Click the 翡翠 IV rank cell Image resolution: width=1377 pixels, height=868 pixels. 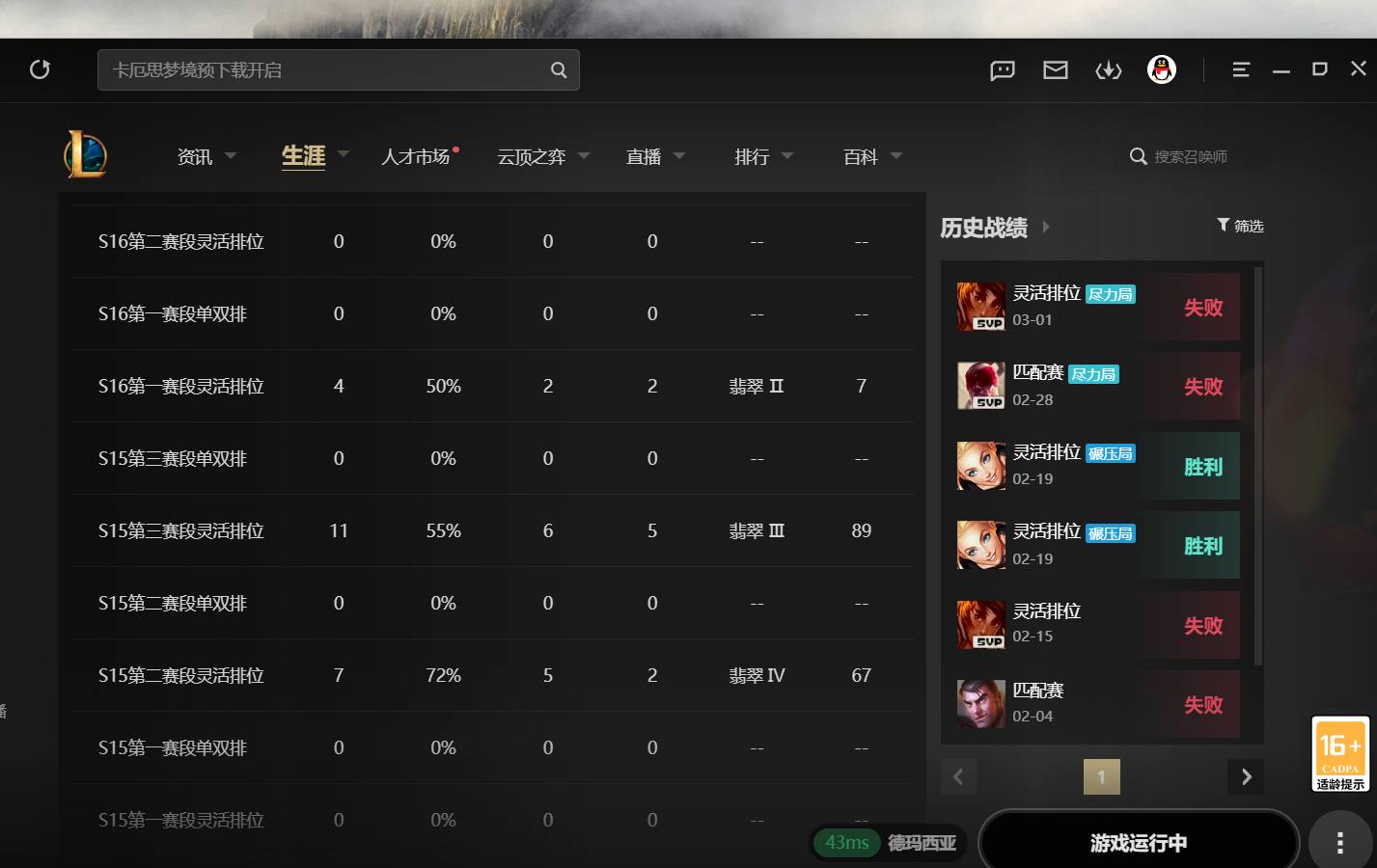click(757, 675)
